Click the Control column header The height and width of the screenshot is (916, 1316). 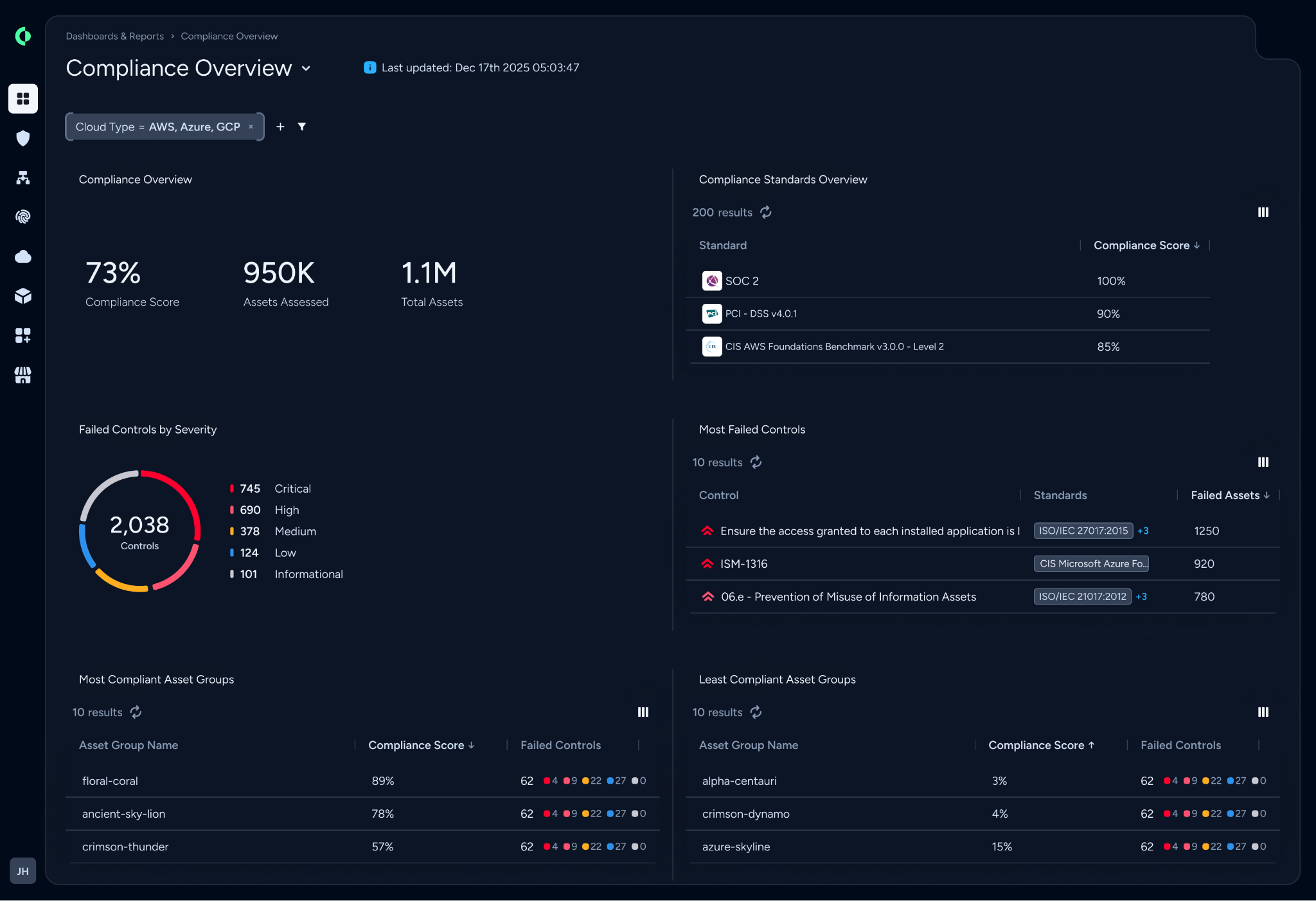coord(718,495)
